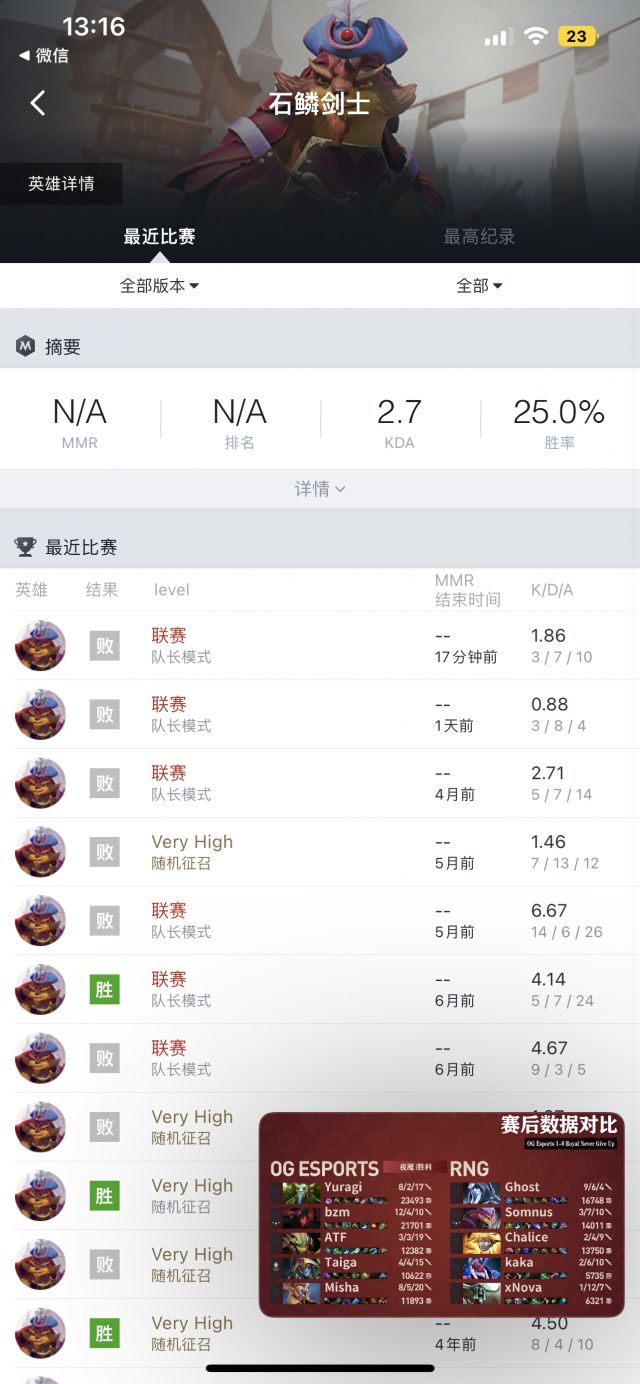Switch to the 最高纪录 records tab
640x1384 pixels.
pyautogui.click(x=479, y=237)
